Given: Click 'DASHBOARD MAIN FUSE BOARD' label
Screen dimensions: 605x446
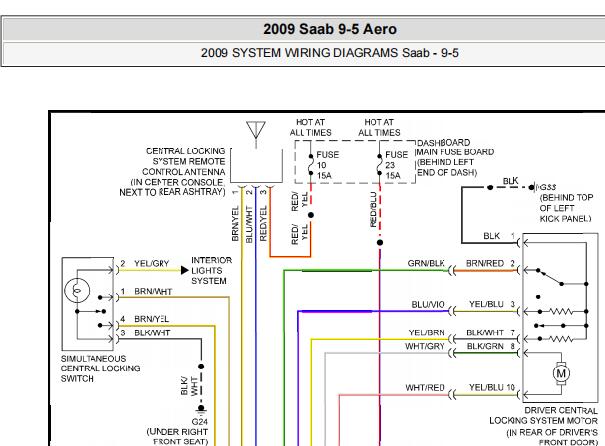Looking at the screenshot, I should 455,147.
